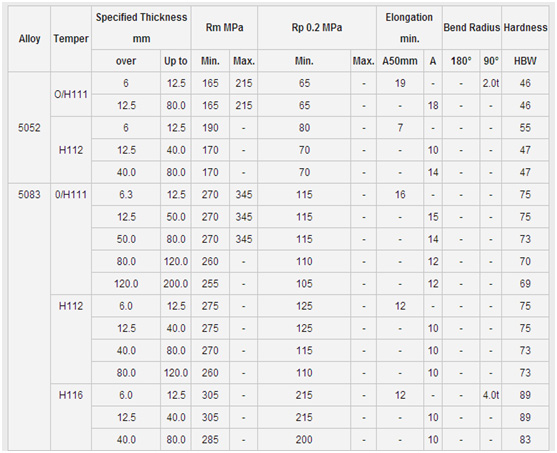Select the 180° bend radius subheader
This screenshot has height=453, width=557.
[x=461, y=61]
